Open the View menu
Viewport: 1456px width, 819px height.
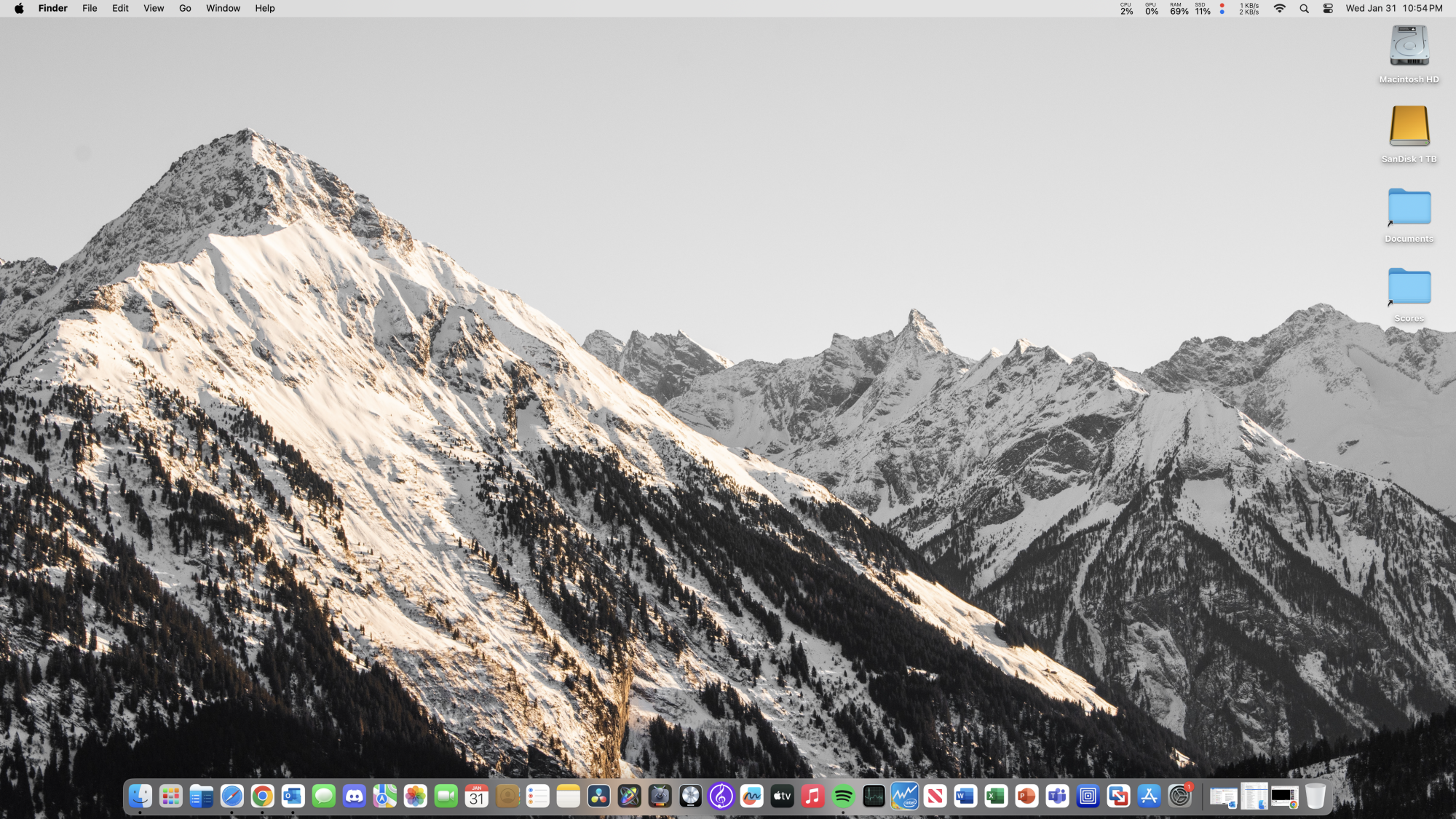[x=154, y=9]
